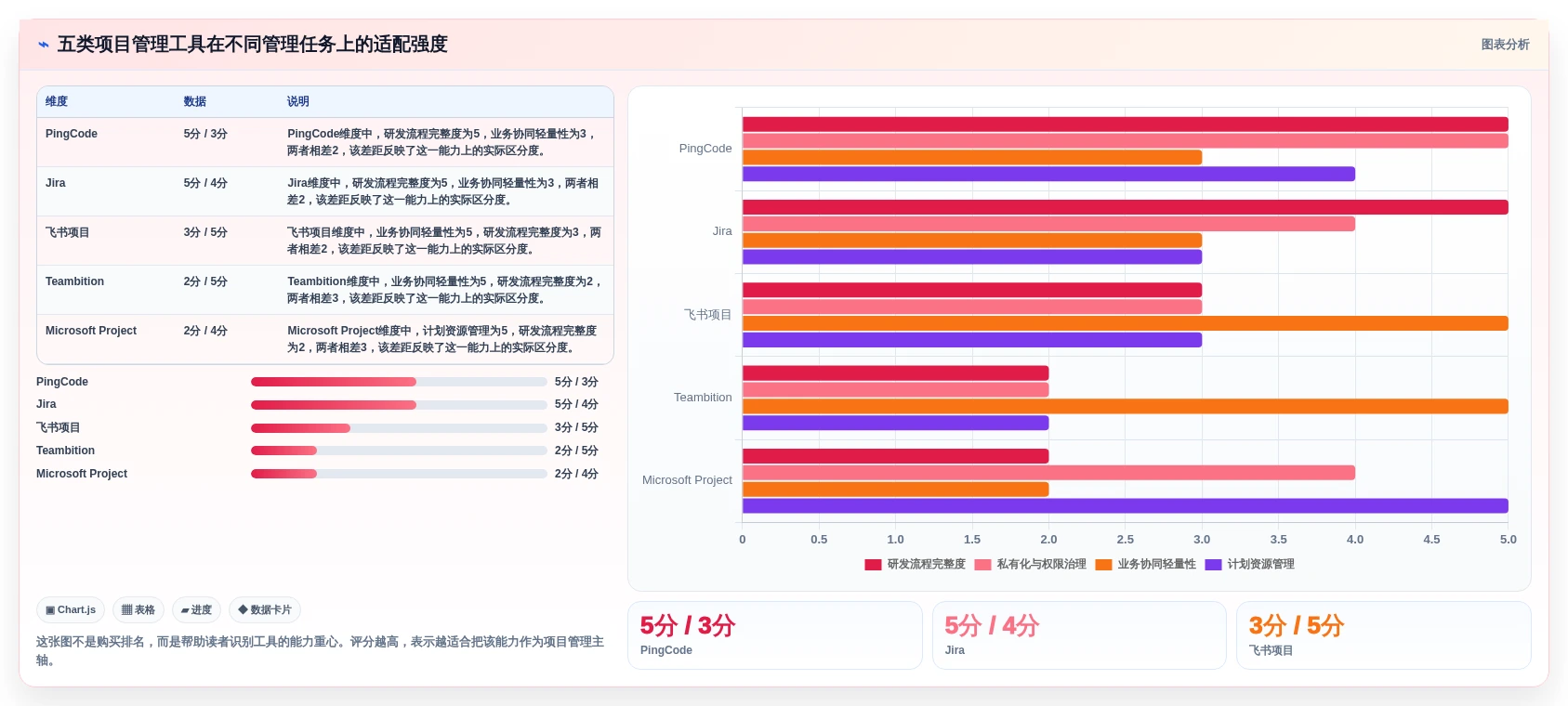Viewport: 1568px width, 706px height.
Task: Open the 飞书项目 3分 / 5分 data card
Action: [x=1384, y=635]
